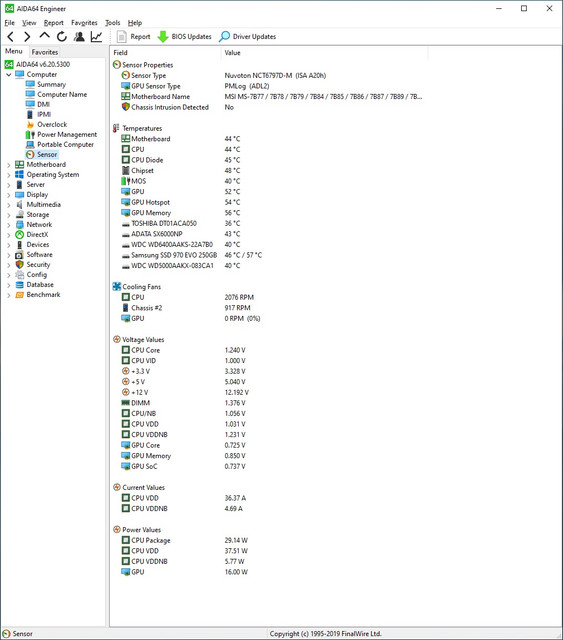This screenshot has height=640, width=563.
Task: Expand the Display tree node
Action: (x=9, y=195)
